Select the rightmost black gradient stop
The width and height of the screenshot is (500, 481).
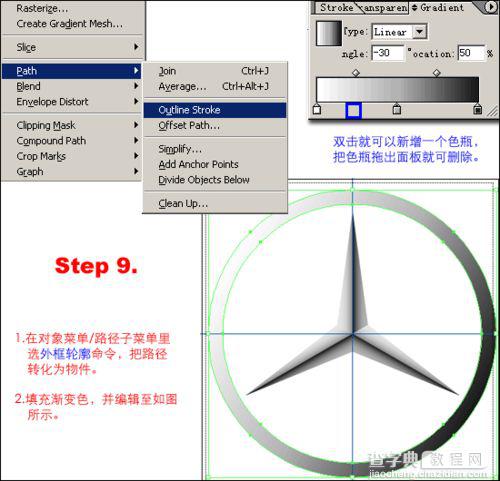coord(478,109)
